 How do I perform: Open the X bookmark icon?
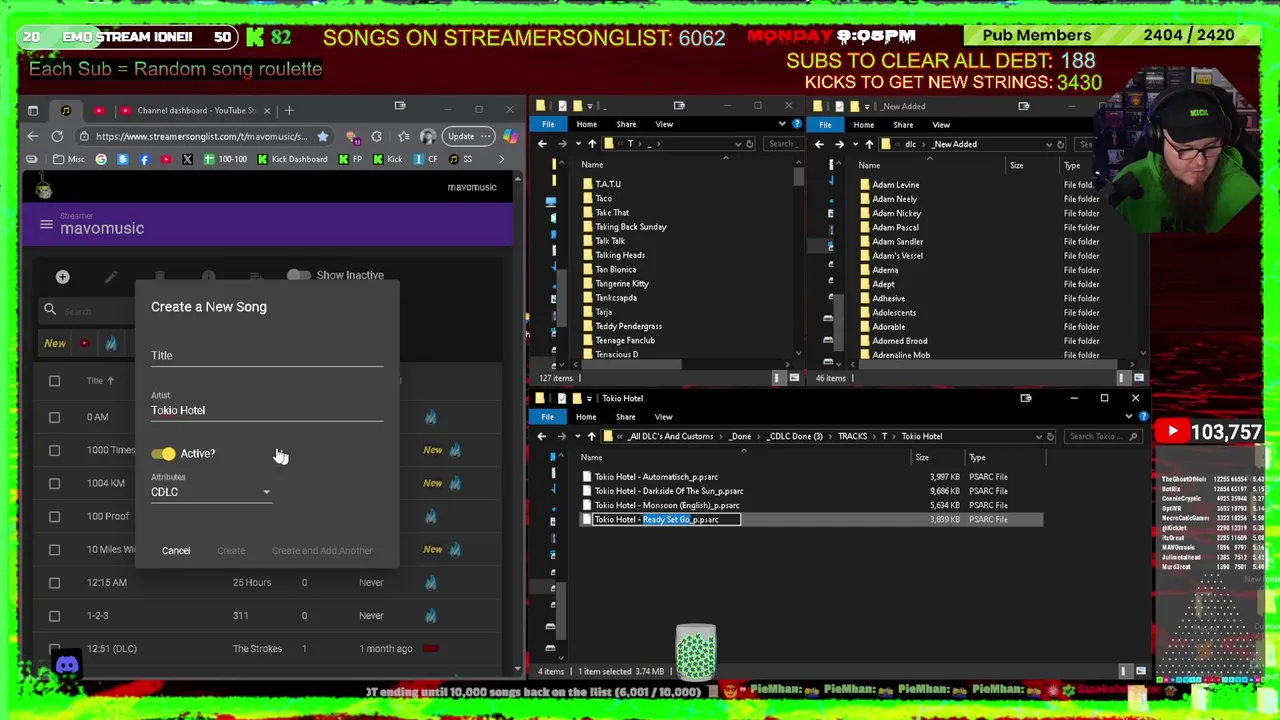187,159
